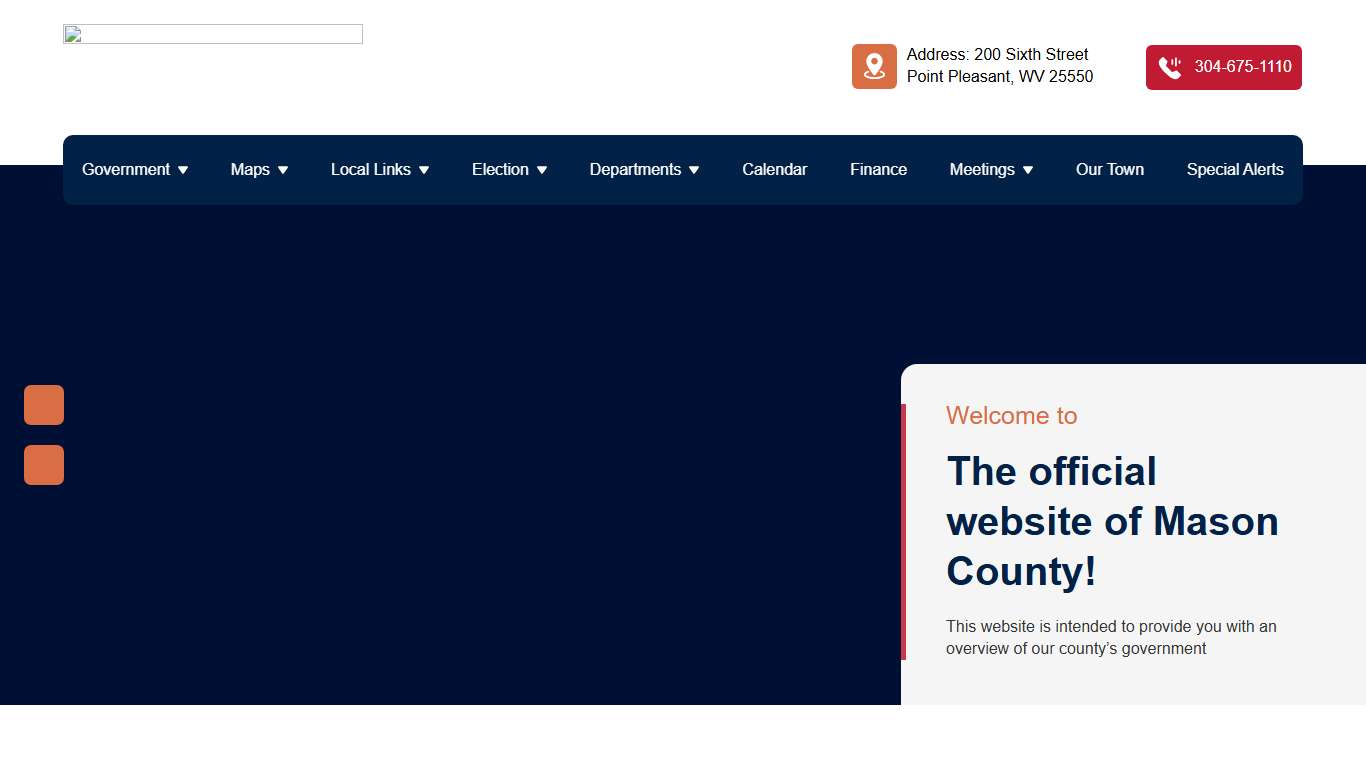
Task: Click the broken logo image in header
Action: coord(212,34)
